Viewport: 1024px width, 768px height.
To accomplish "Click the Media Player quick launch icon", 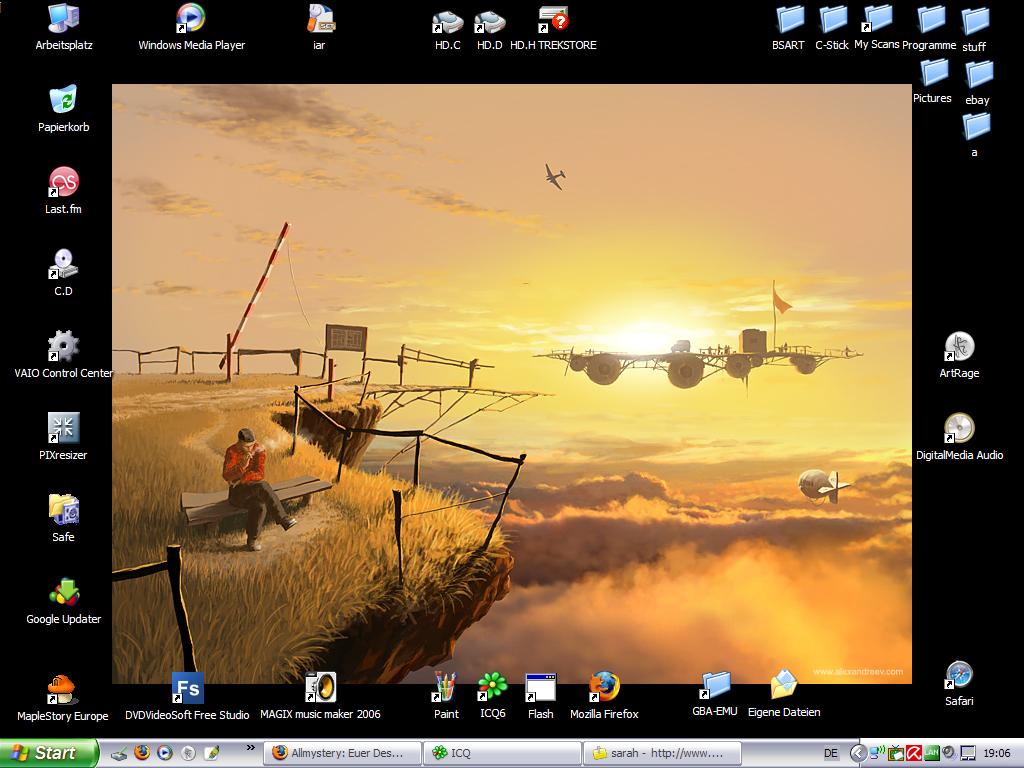I will click(165, 753).
